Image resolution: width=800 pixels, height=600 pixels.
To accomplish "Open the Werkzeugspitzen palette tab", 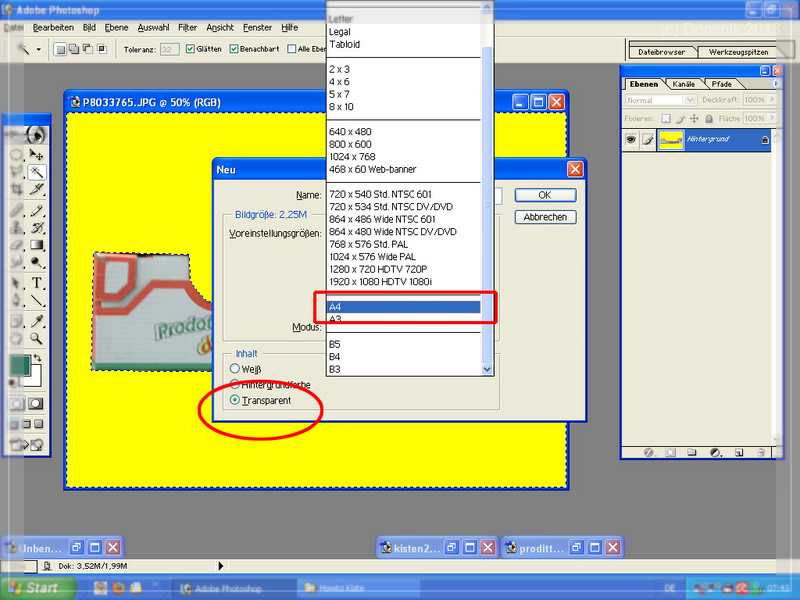I will (738, 52).
